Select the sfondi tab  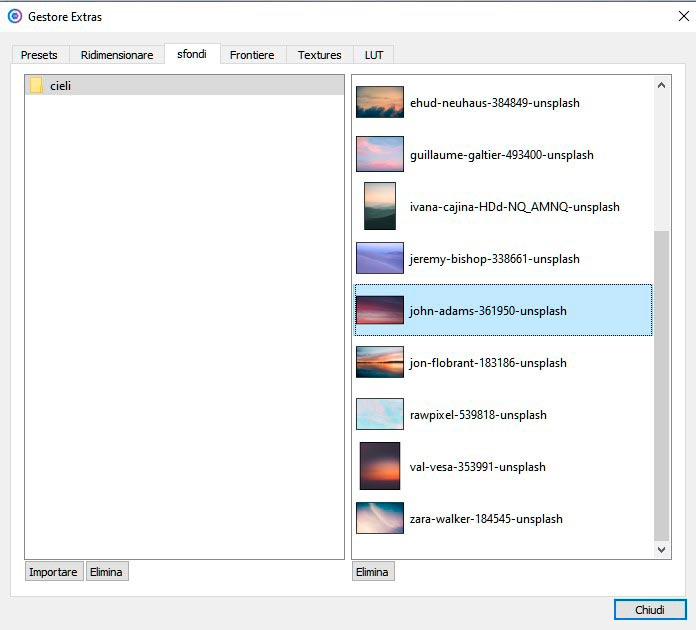click(x=192, y=54)
